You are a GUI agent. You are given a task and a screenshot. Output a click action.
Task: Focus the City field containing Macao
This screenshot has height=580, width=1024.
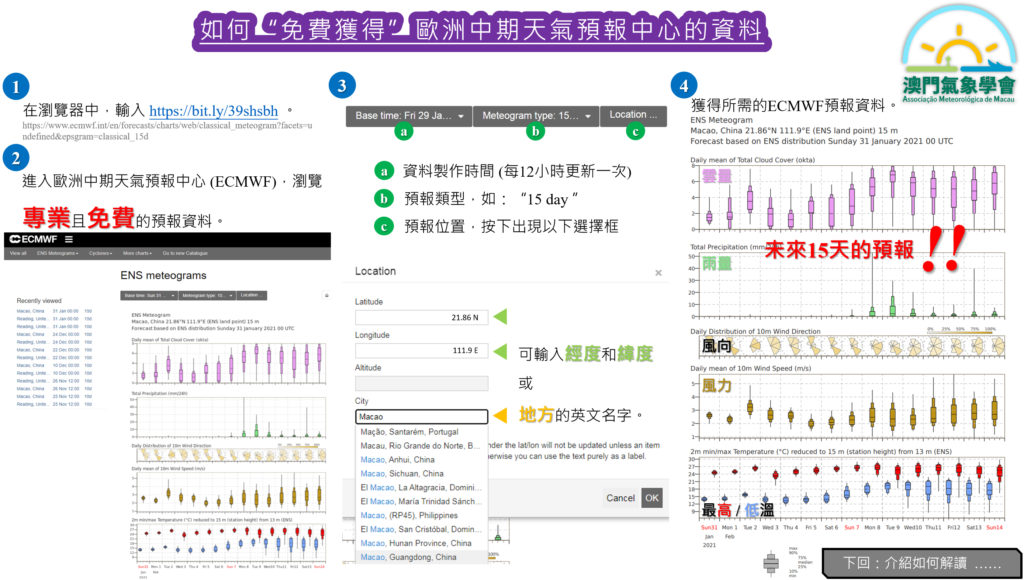point(421,417)
